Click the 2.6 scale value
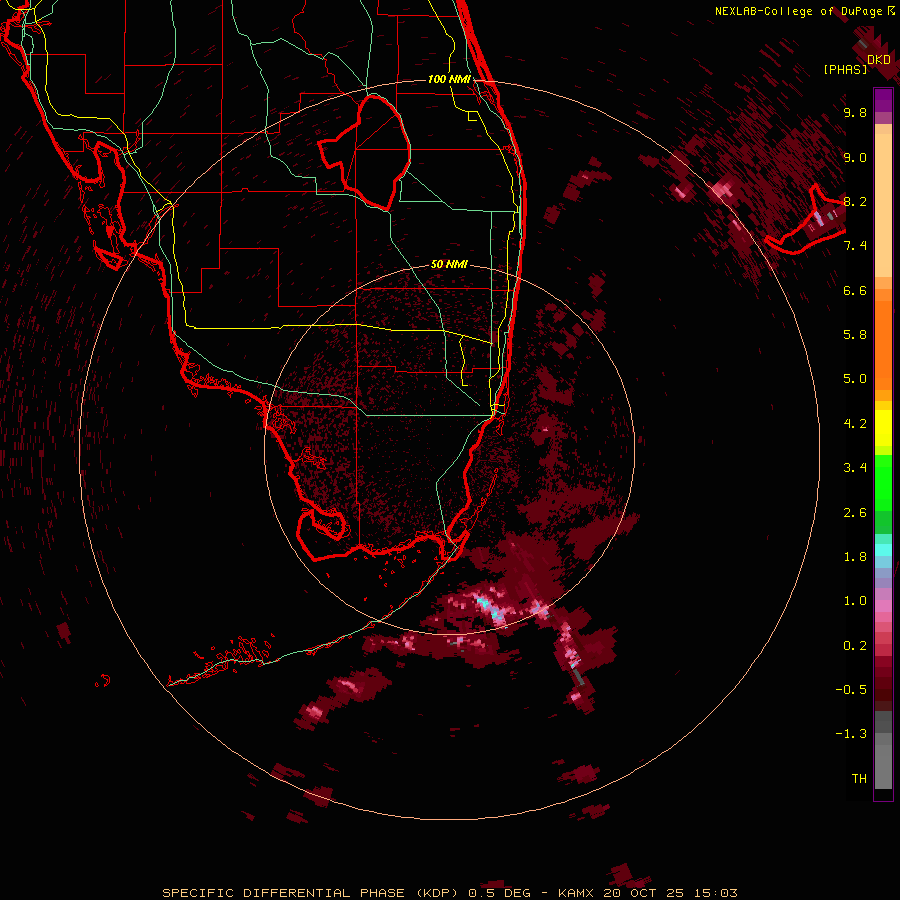Image resolution: width=900 pixels, height=900 pixels. [855, 513]
